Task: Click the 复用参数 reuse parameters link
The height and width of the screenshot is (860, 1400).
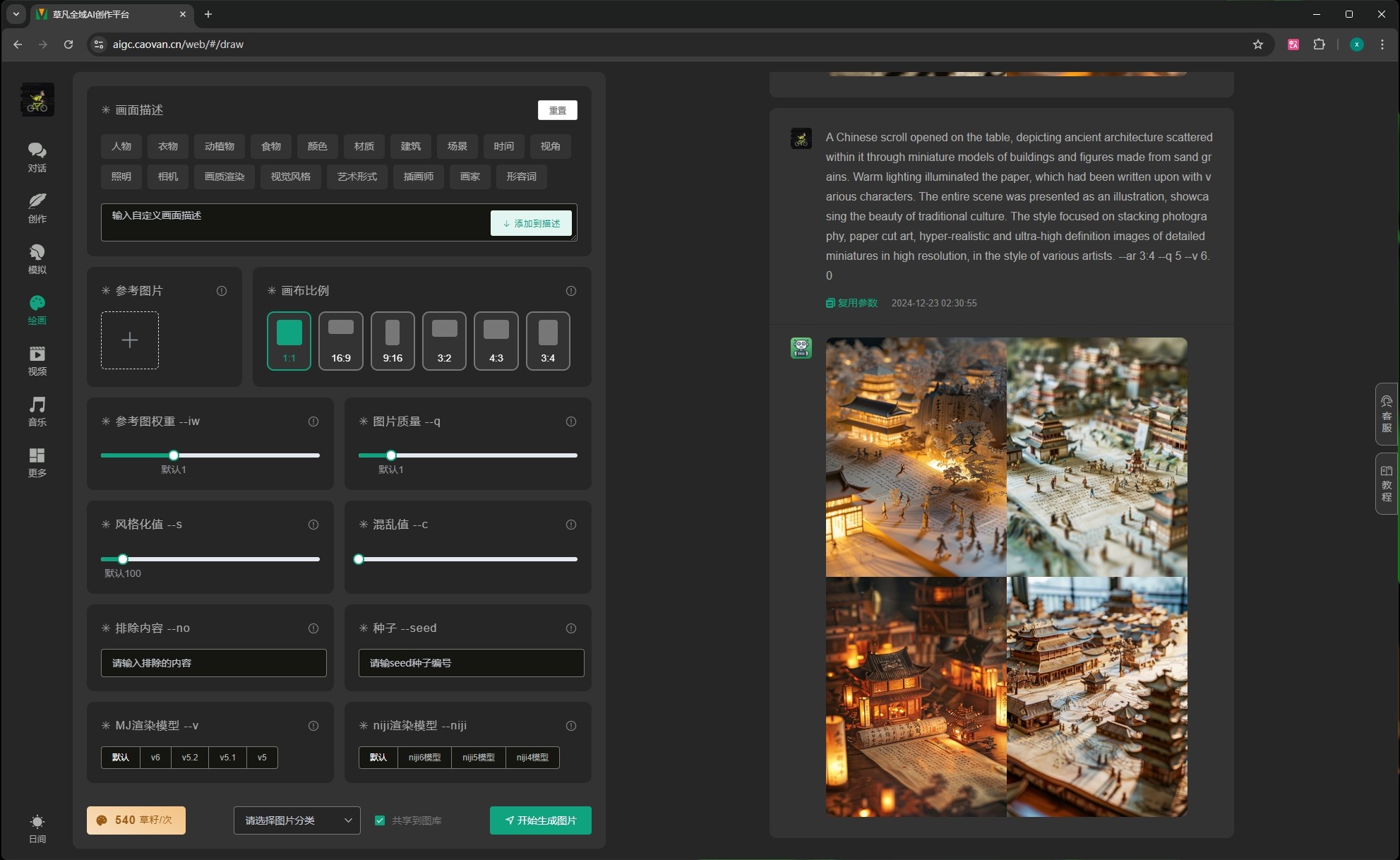Action: [852, 303]
